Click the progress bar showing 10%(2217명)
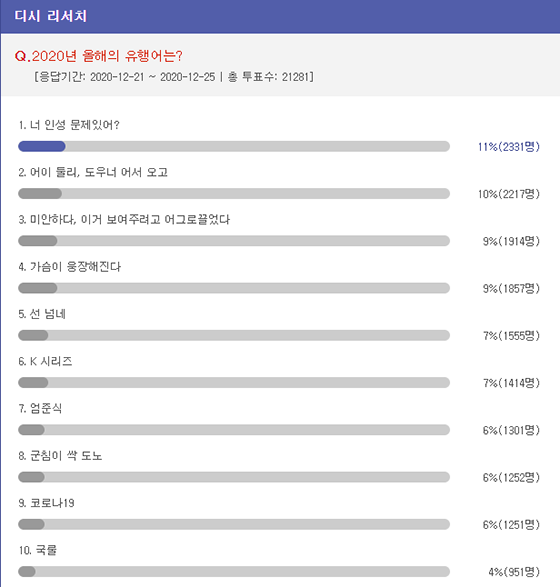The image size is (560, 587). [234, 194]
